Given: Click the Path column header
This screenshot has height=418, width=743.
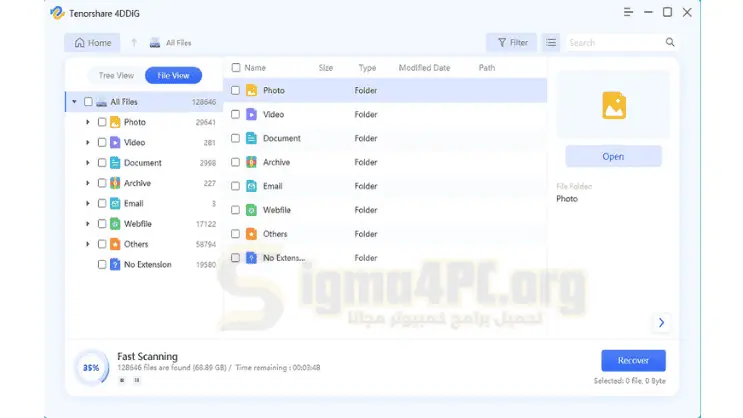Looking at the screenshot, I should [x=487, y=68].
